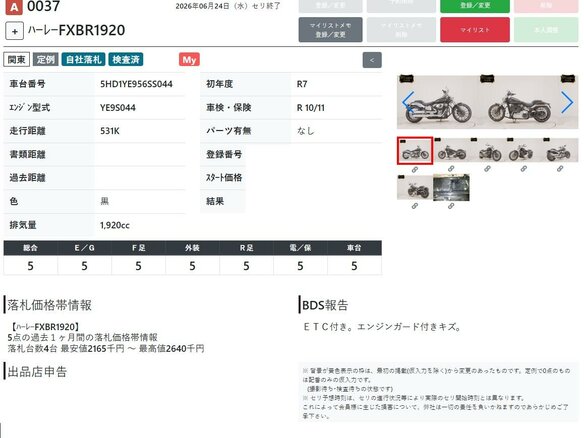Show next photo with right blue arrow
The image size is (584, 438).
coord(567,102)
